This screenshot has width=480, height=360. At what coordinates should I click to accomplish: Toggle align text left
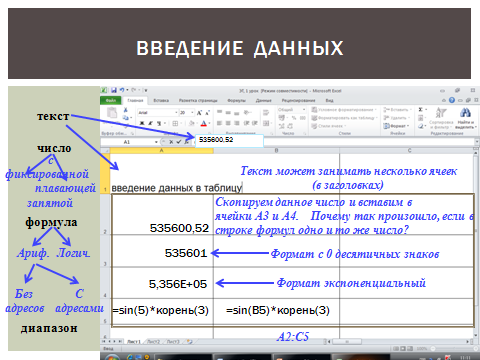click(x=219, y=123)
